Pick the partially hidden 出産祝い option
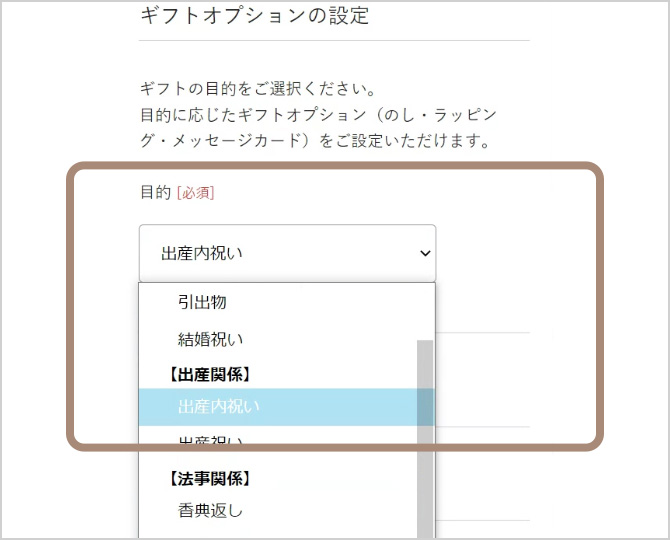Screen dimensions: 670x540 pyautogui.click(x=277, y=440)
